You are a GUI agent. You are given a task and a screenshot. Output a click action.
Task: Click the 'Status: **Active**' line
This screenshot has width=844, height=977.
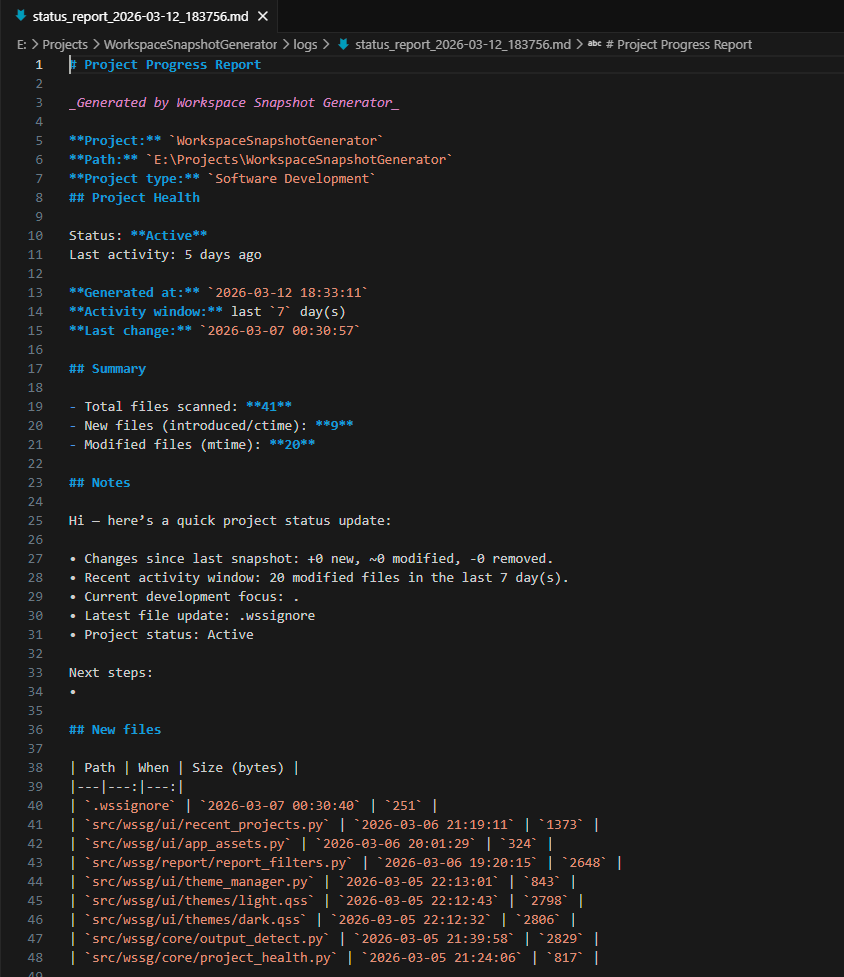click(x=138, y=236)
